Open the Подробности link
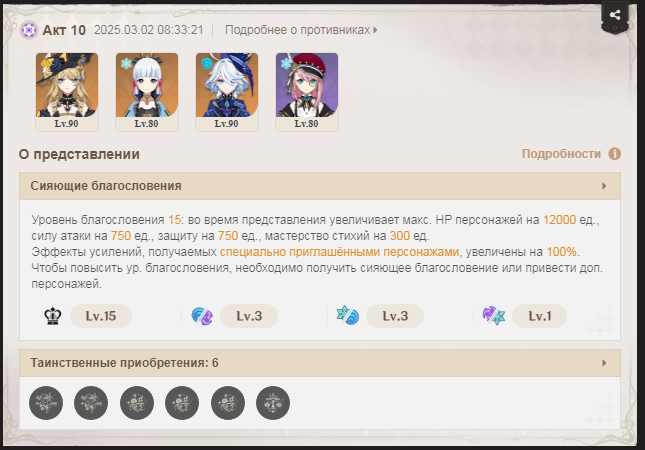The width and height of the screenshot is (645, 450). [561, 154]
